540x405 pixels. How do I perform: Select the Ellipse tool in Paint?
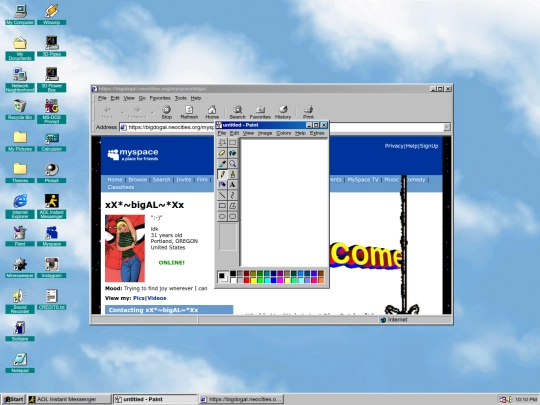click(x=222, y=217)
